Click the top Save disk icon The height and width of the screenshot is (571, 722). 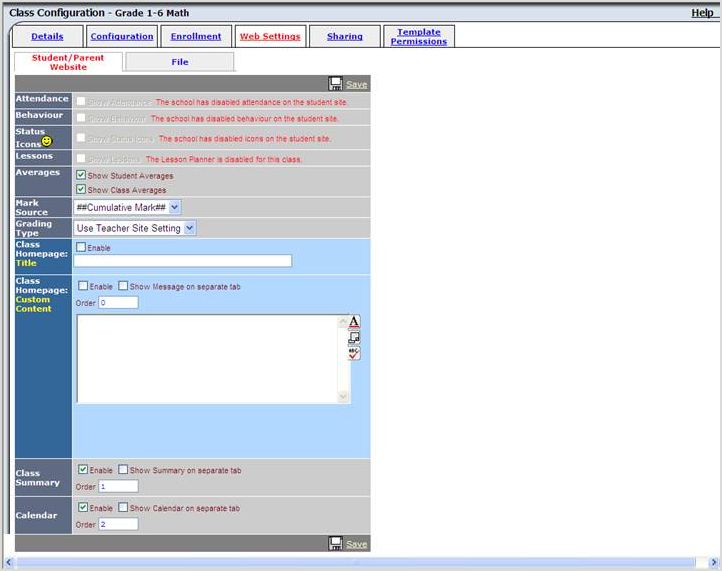pos(336,85)
